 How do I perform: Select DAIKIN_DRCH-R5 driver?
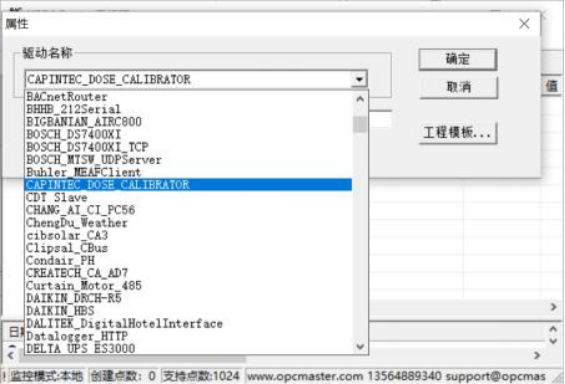188,298
